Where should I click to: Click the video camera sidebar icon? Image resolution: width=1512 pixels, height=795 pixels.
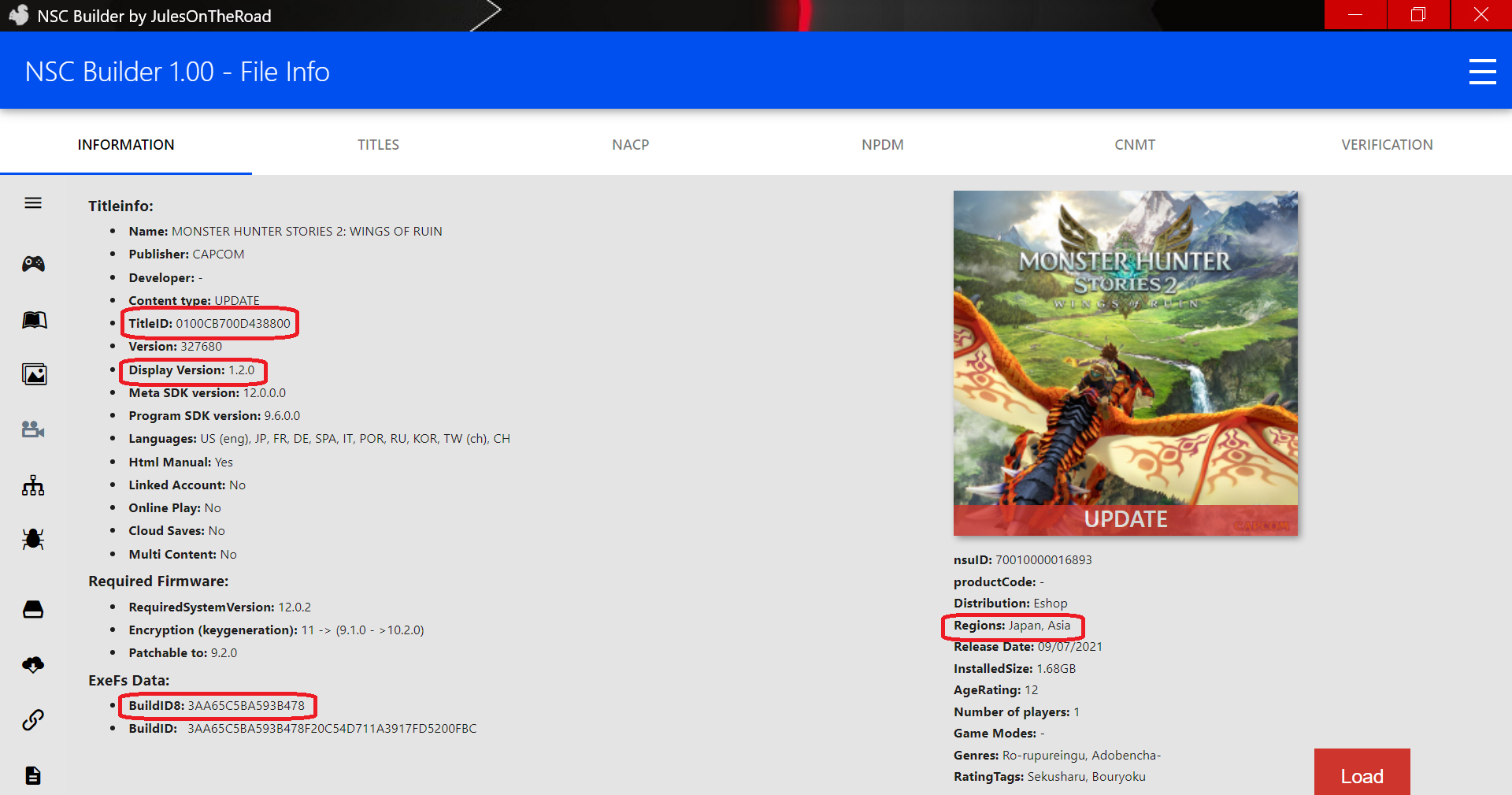pyautogui.click(x=33, y=429)
